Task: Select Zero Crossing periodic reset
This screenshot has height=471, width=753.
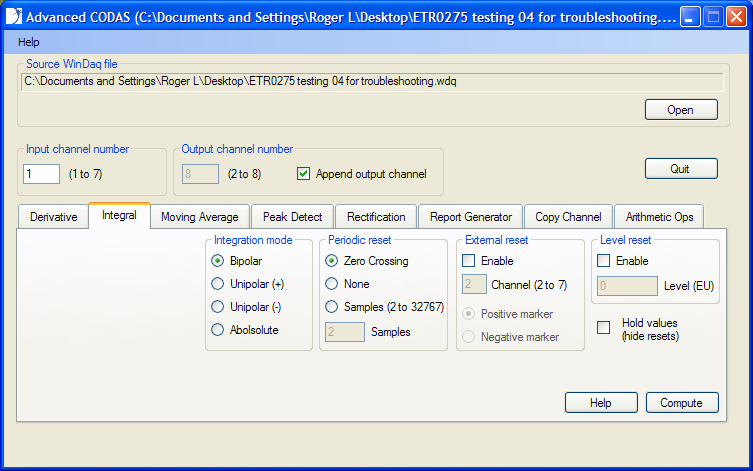Action: point(331,261)
